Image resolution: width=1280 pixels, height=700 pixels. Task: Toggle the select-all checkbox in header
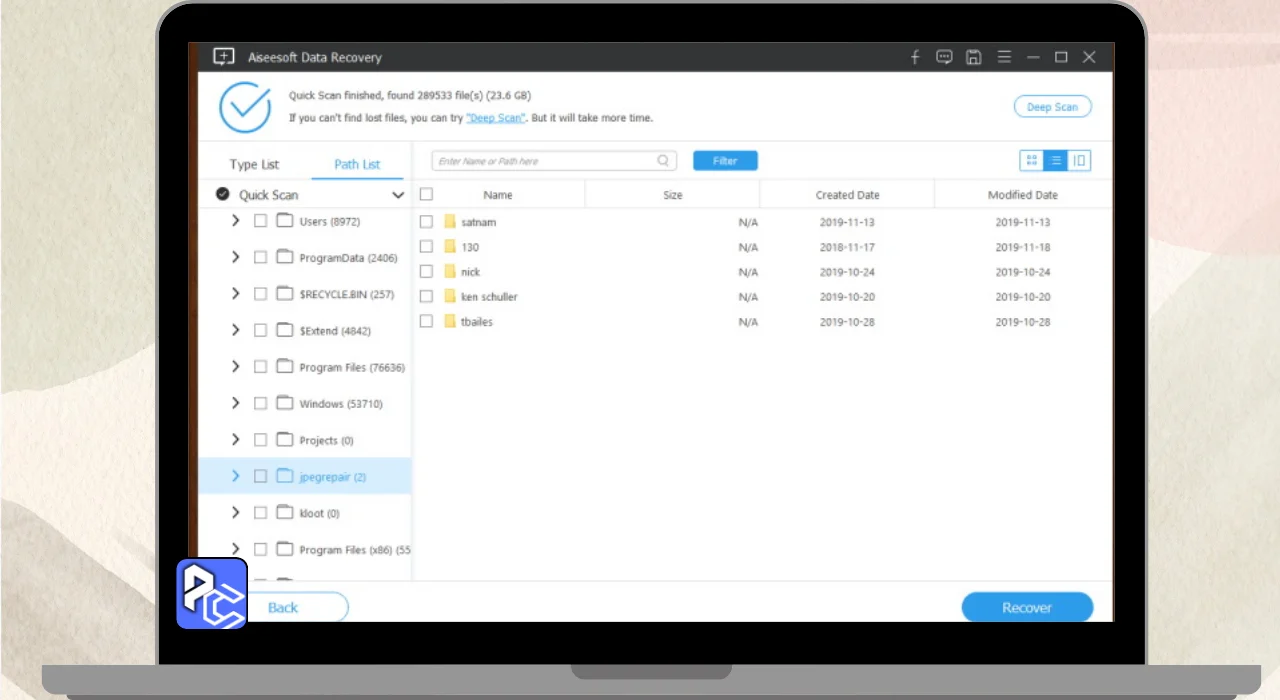coord(426,194)
